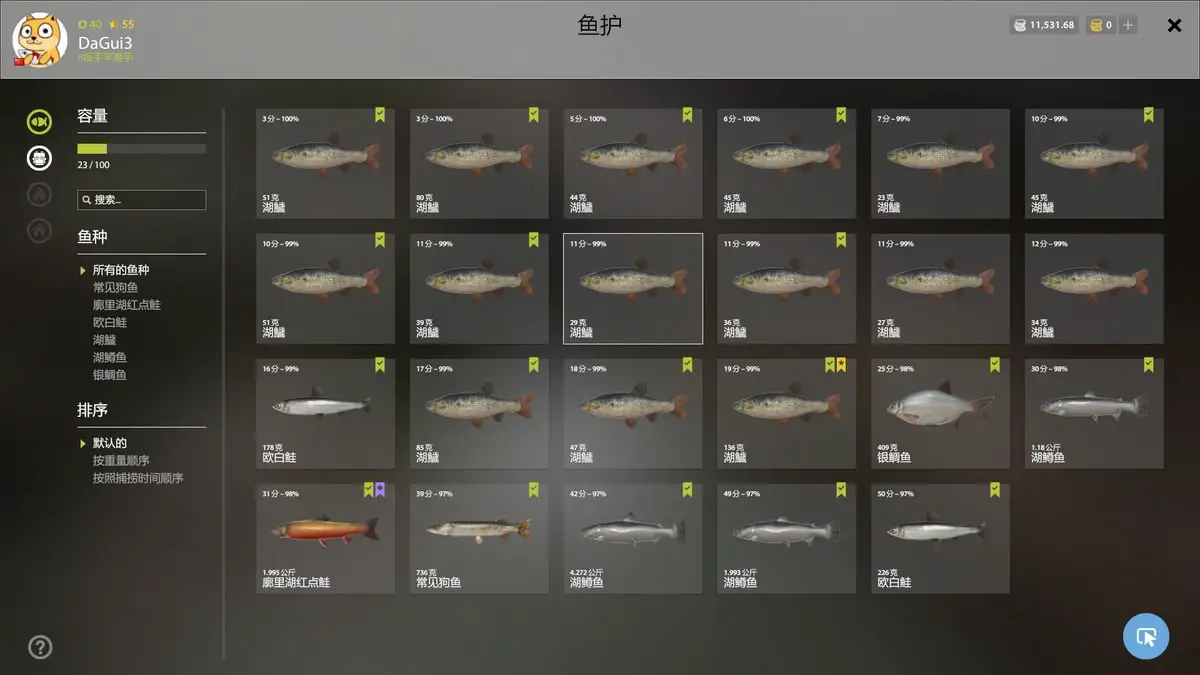Toggle the gold star on 136克 湖鱥 card
The height and width of the screenshot is (675, 1200).
841,365
